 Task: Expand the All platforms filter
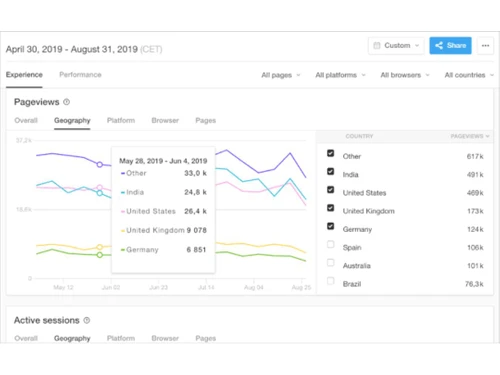click(340, 75)
